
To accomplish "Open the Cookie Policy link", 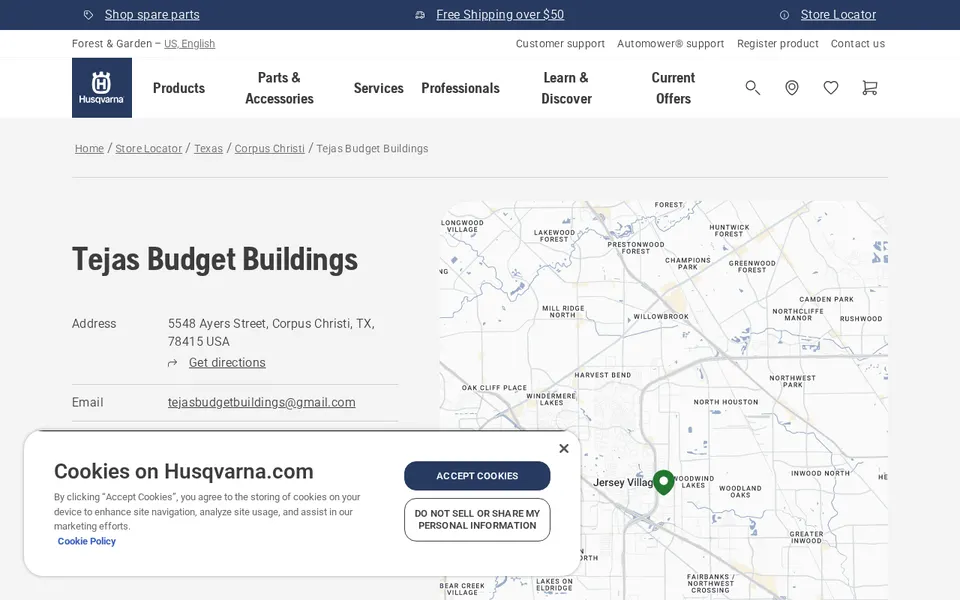I will coord(86,541).
